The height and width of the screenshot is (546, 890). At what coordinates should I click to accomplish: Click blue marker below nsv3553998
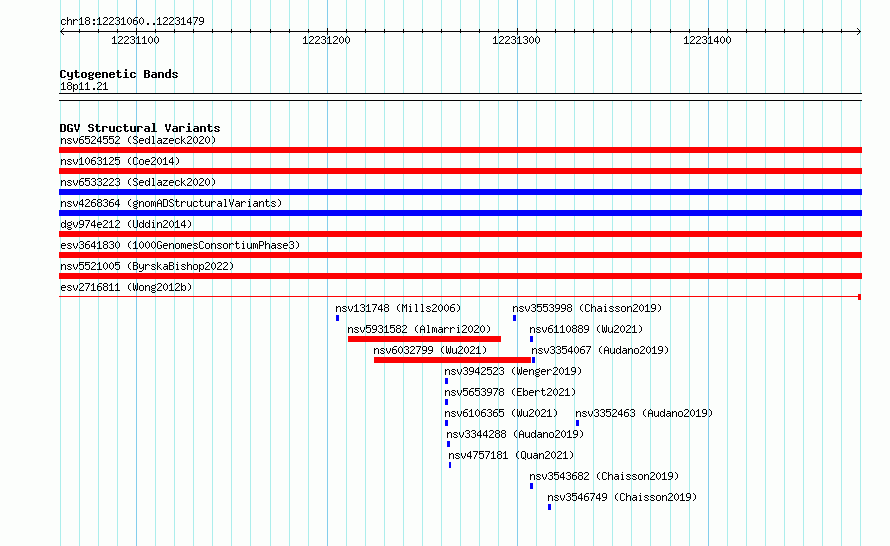point(514,318)
